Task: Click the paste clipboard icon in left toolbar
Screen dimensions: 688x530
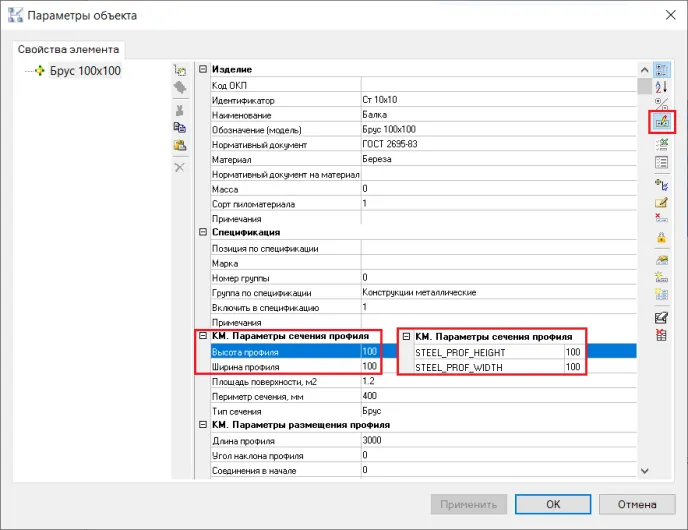Action: (x=180, y=145)
